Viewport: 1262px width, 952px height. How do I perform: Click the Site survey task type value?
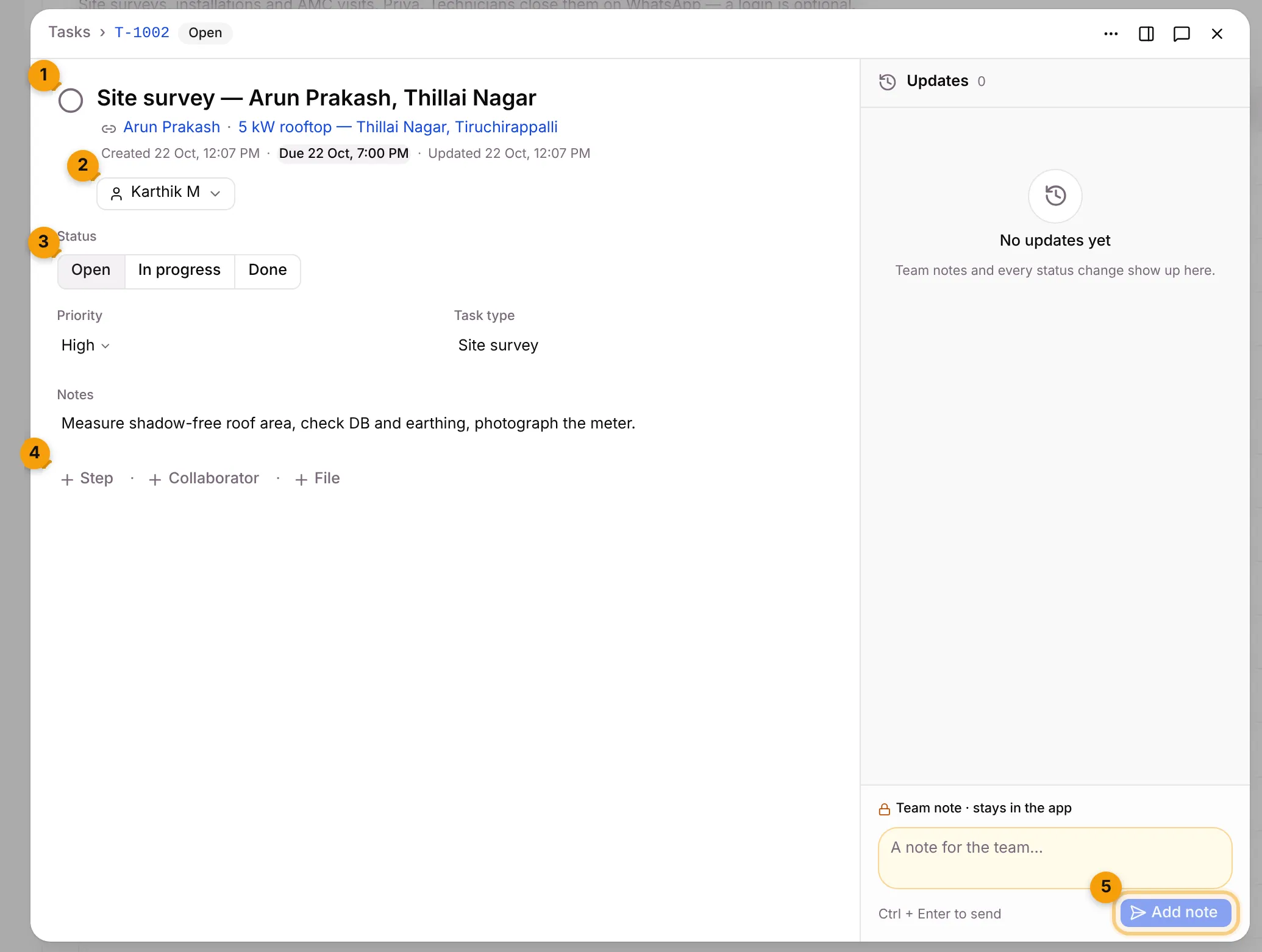[x=498, y=345]
